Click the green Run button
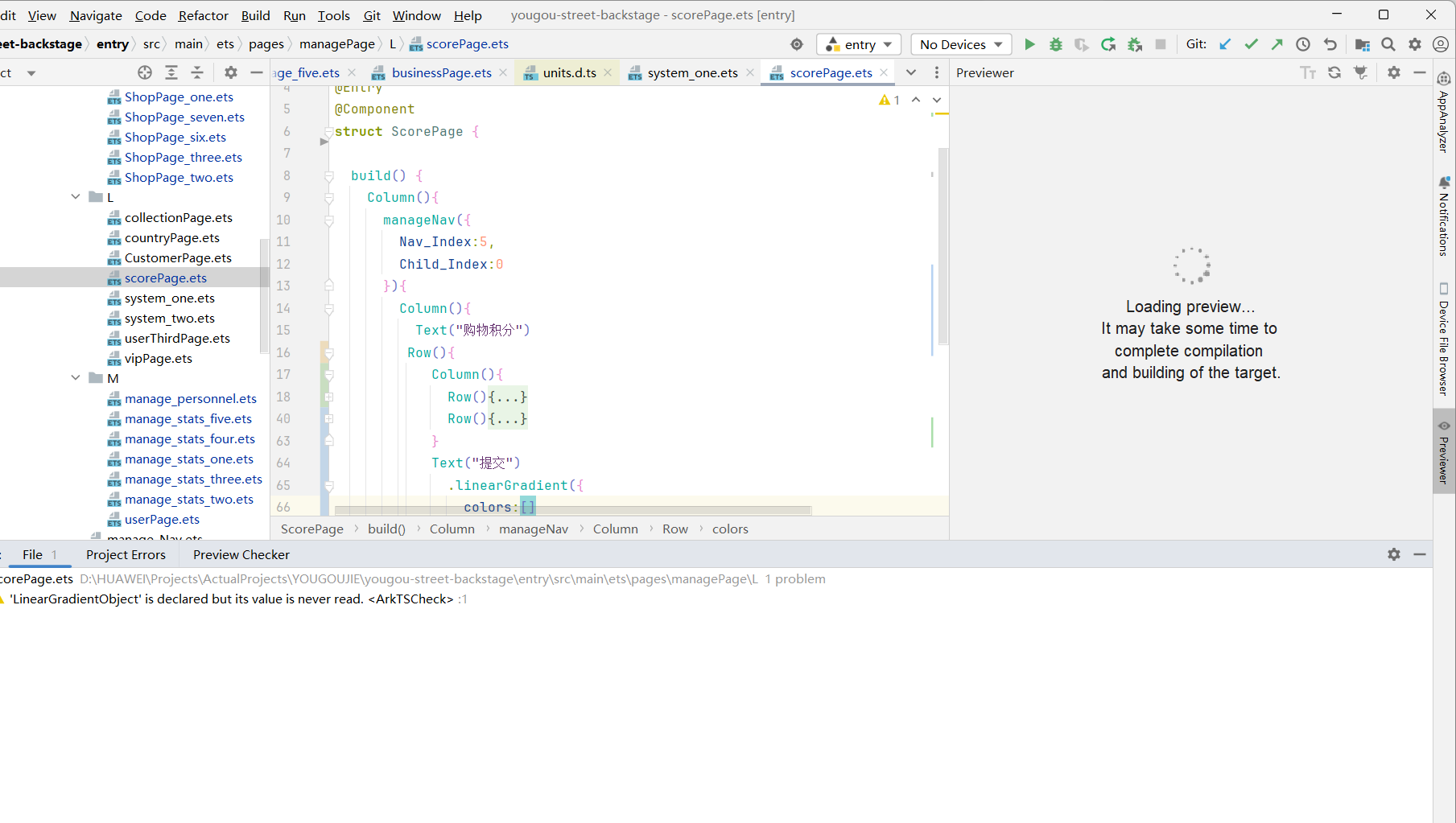This screenshot has width=1456, height=823. (x=1029, y=44)
